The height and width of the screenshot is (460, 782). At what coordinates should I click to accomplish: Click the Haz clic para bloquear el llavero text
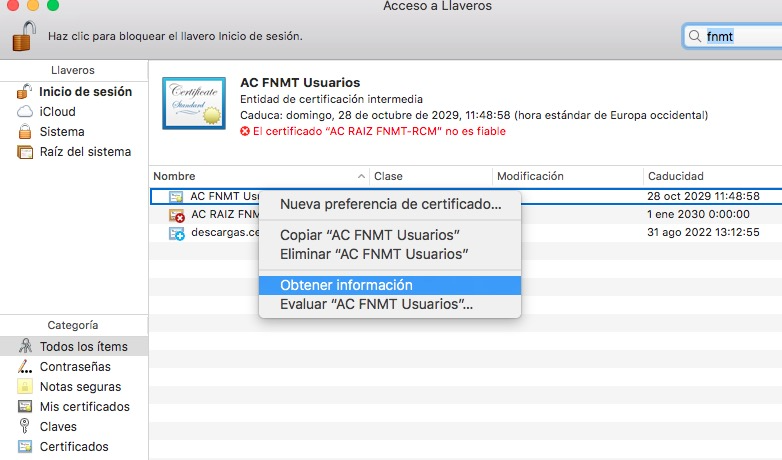(175, 36)
